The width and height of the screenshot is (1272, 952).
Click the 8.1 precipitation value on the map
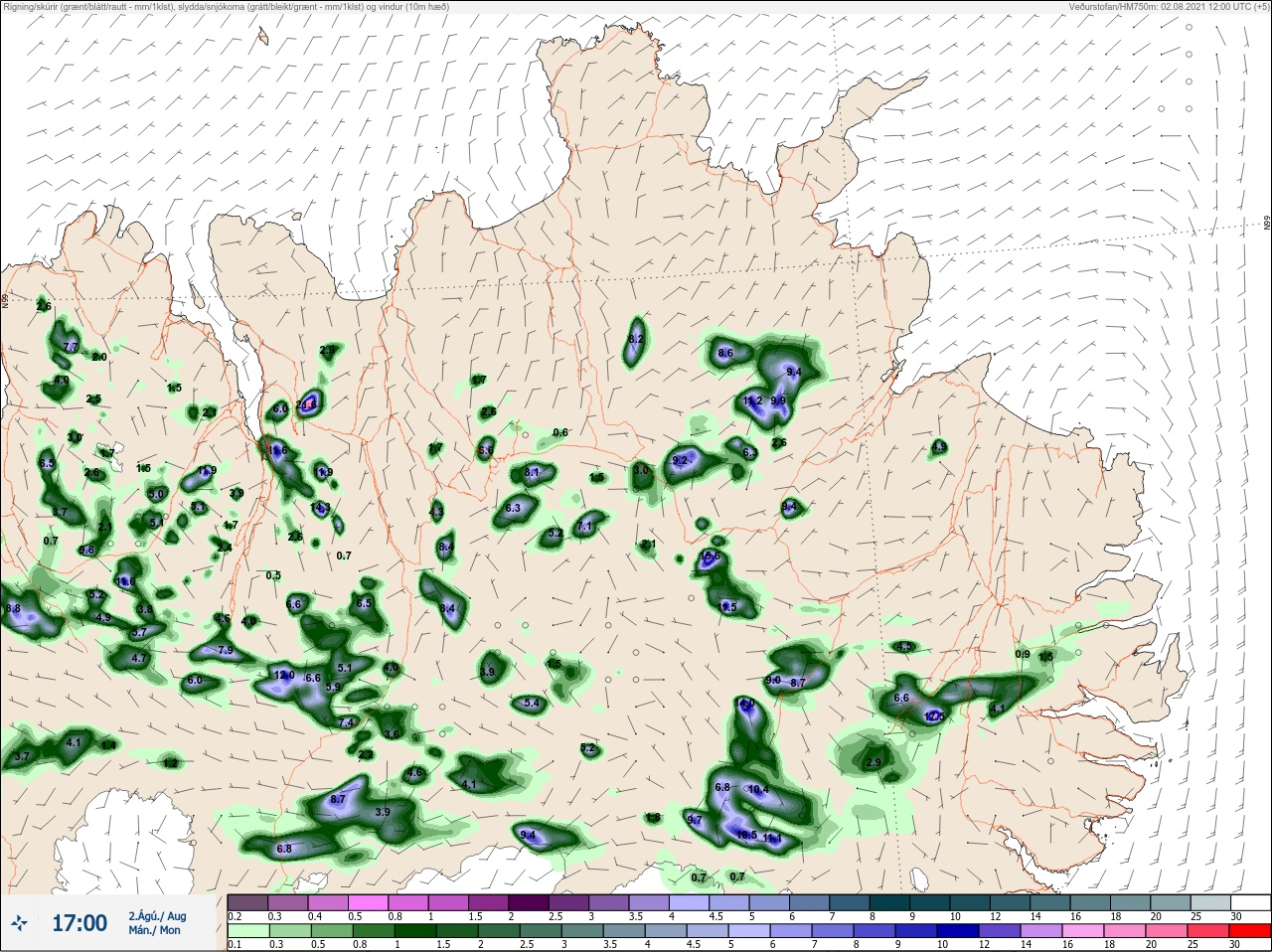click(x=532, y=472)
